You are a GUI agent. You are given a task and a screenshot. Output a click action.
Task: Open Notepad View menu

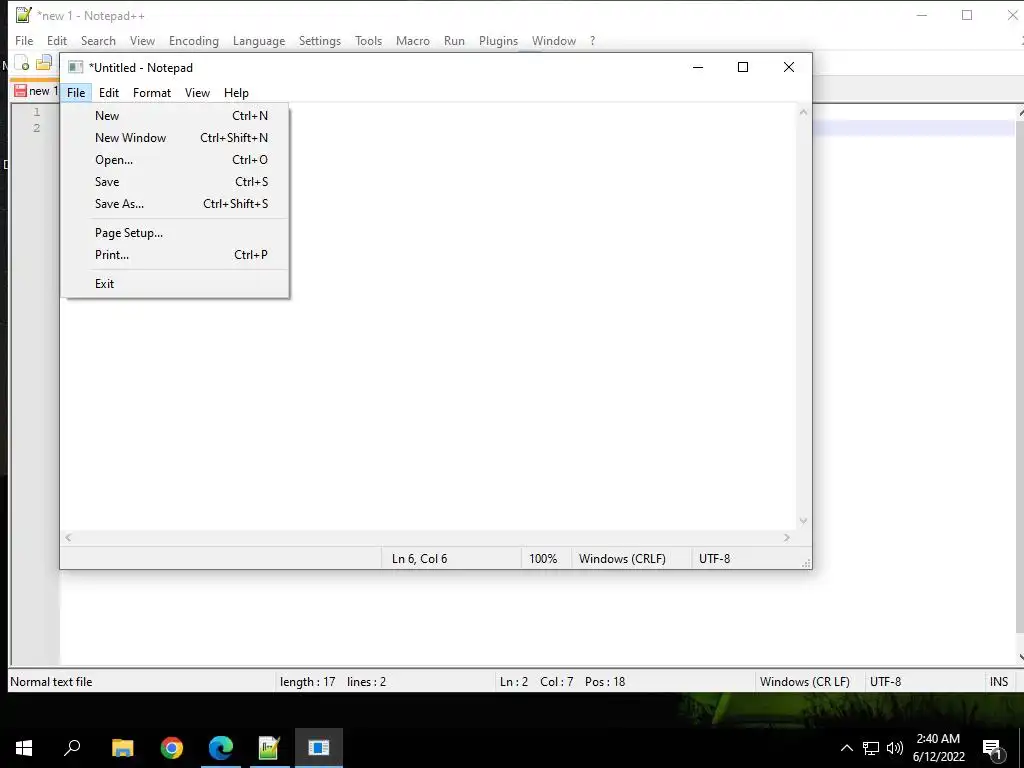pyautogui.click(x=197, y=93)
